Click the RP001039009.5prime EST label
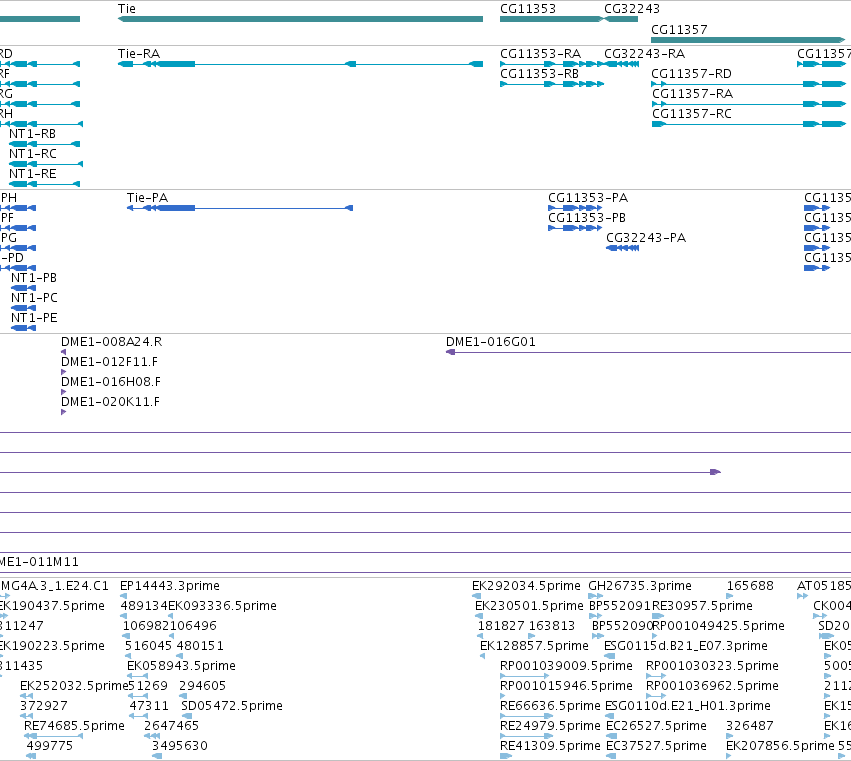 click(566, 666)
